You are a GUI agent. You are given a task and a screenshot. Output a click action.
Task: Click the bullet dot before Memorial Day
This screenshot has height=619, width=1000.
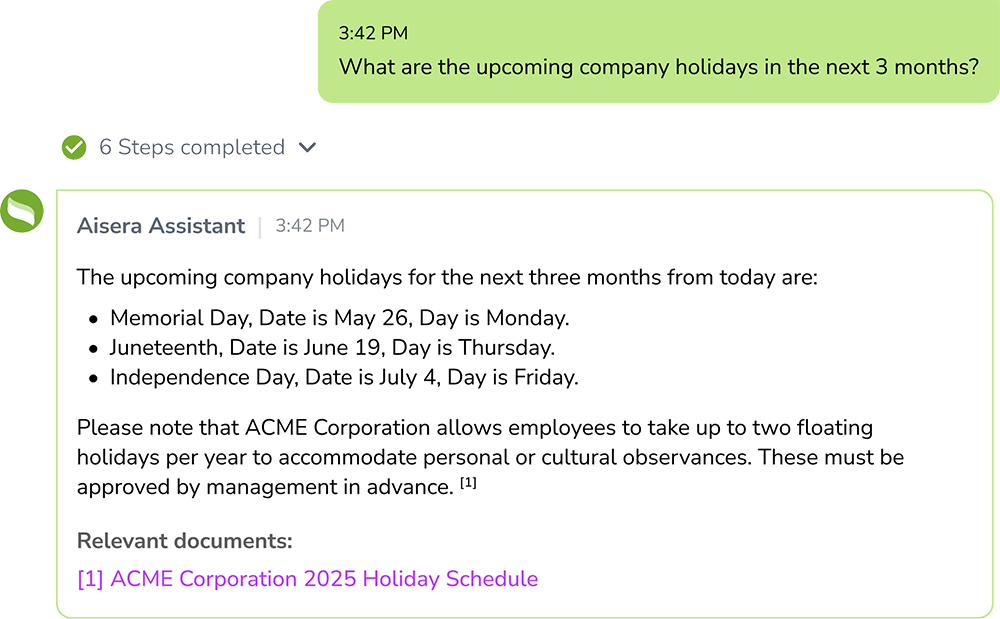click(x=94, y=319)
